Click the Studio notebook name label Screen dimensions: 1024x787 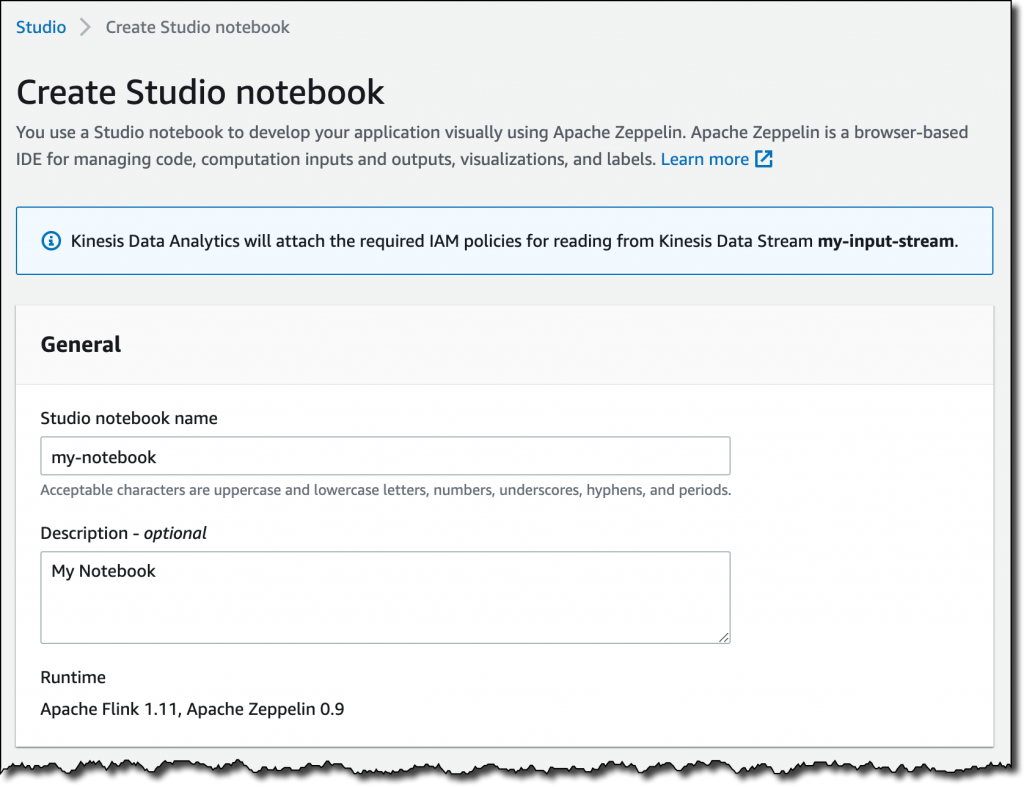tap(129, 418)
